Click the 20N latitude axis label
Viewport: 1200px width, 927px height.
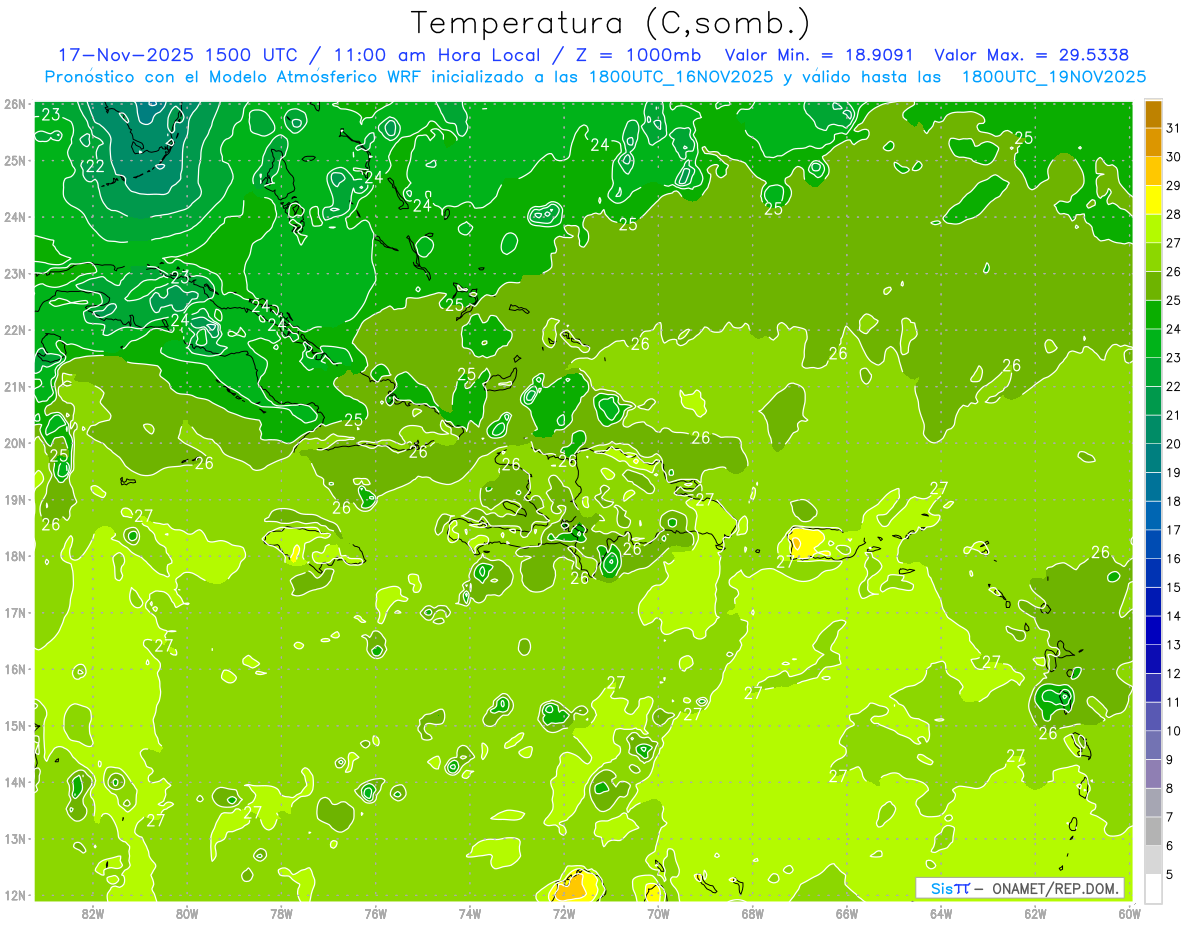tap(15, 443)
